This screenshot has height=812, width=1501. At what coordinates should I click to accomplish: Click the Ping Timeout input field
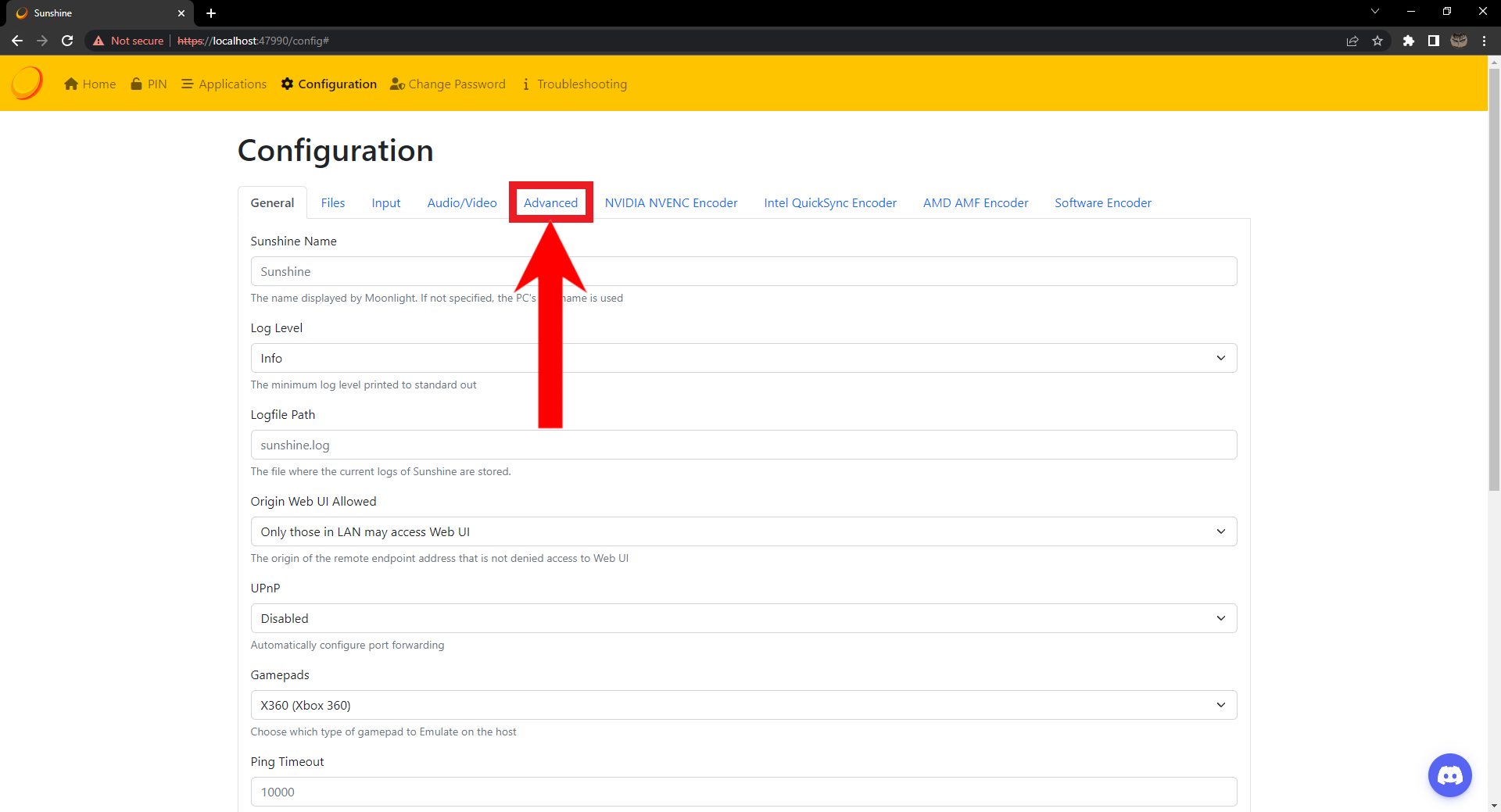click(743, 792)
